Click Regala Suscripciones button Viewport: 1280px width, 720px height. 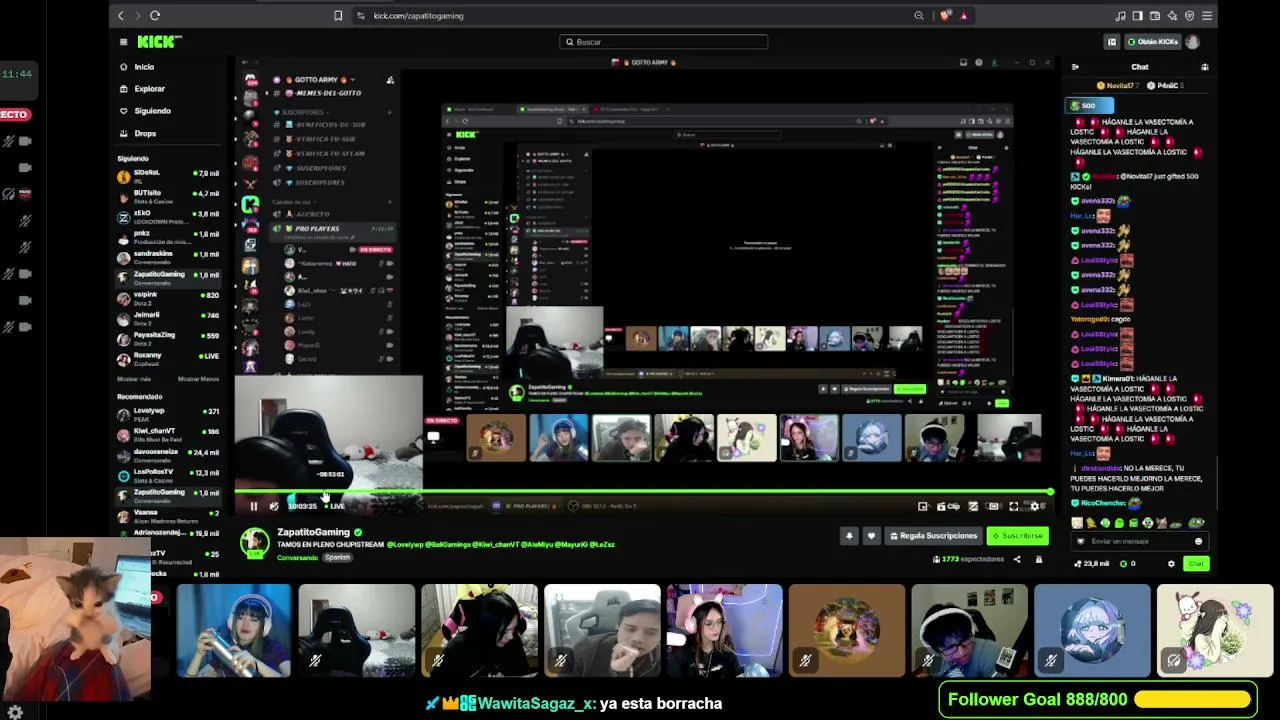coord(933,536)
